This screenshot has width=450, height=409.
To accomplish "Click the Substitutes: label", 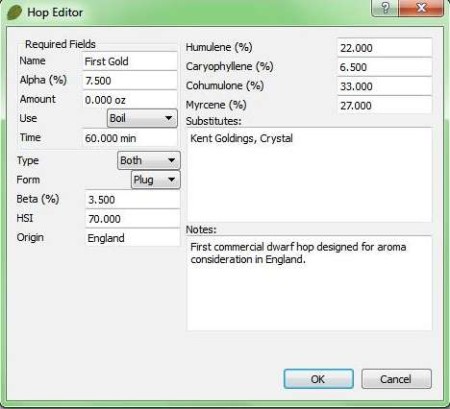I will (x=213, y=121).
